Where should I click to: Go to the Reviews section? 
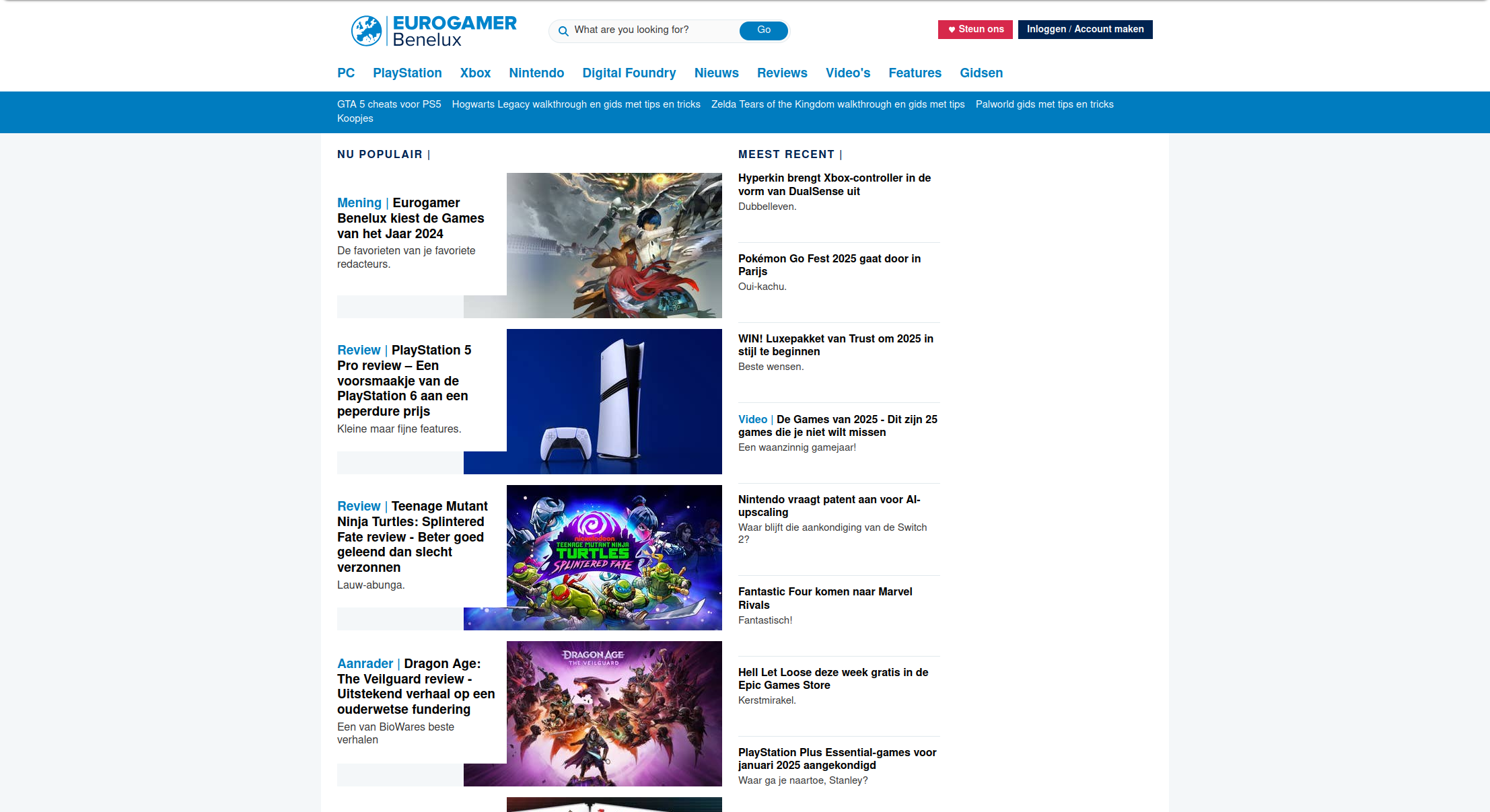[782, 73]
